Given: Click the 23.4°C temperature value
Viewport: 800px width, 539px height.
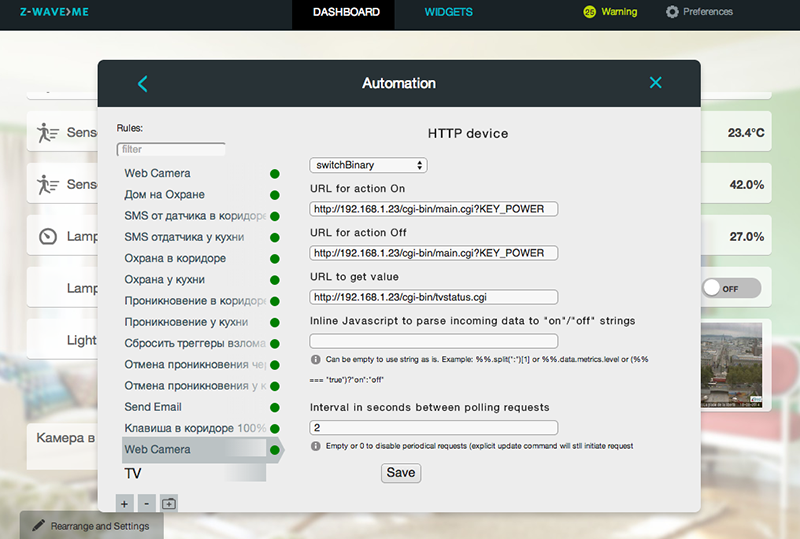Looking at the screenshot, I should [x=746, y=133].
